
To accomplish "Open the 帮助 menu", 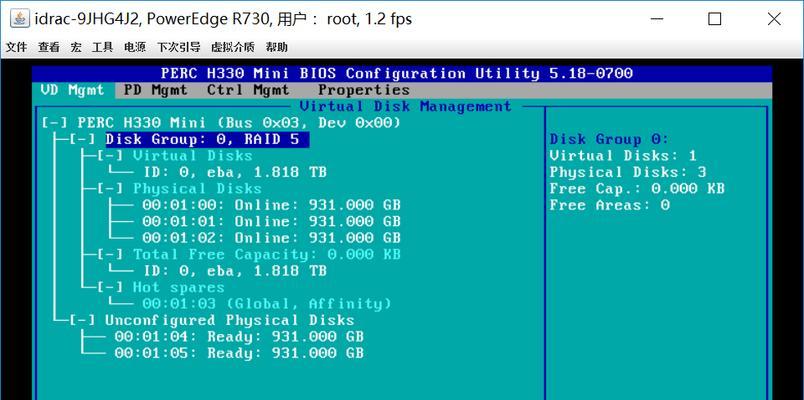I will coord(276,47).
